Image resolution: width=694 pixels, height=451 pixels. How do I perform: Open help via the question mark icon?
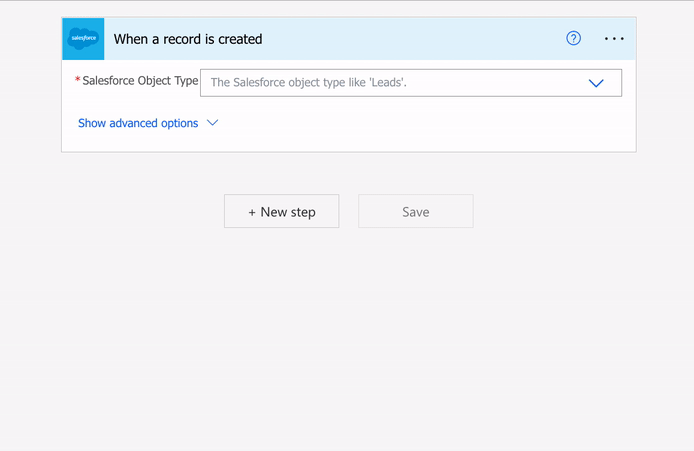coord(573,39)
